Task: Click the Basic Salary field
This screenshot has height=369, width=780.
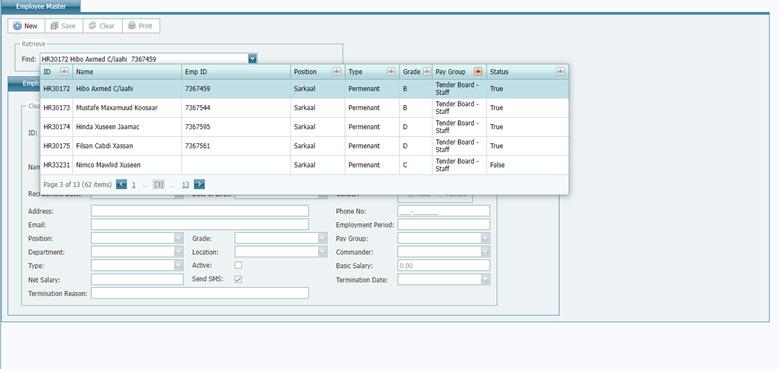Action: (x=444, y=266)
